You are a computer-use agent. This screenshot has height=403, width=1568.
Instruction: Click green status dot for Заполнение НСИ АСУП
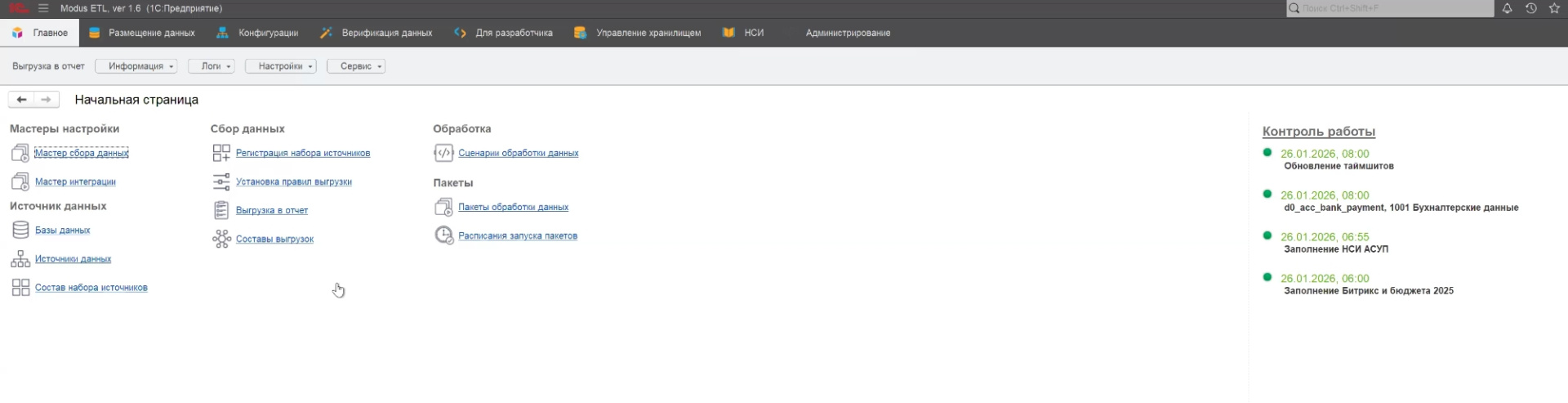1267,235
